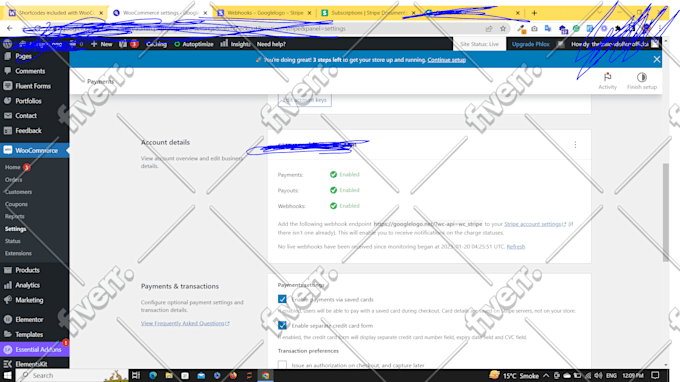Open Task View on taskbar

(x=136, y=375)
